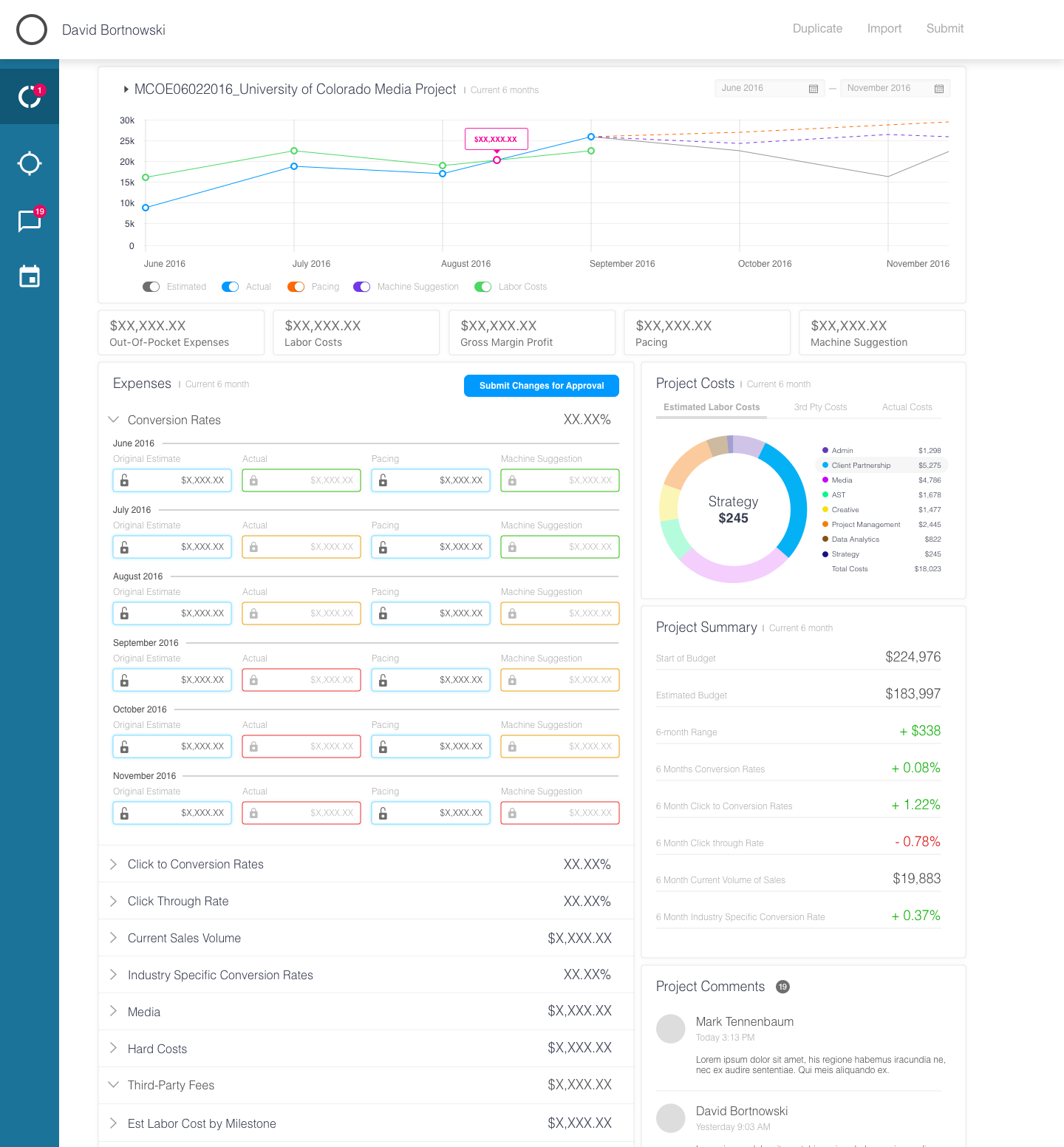Click August 2016 Pacing unlock icon
Viewport: 1064px width, 1147px height.
tap(383, 613)
